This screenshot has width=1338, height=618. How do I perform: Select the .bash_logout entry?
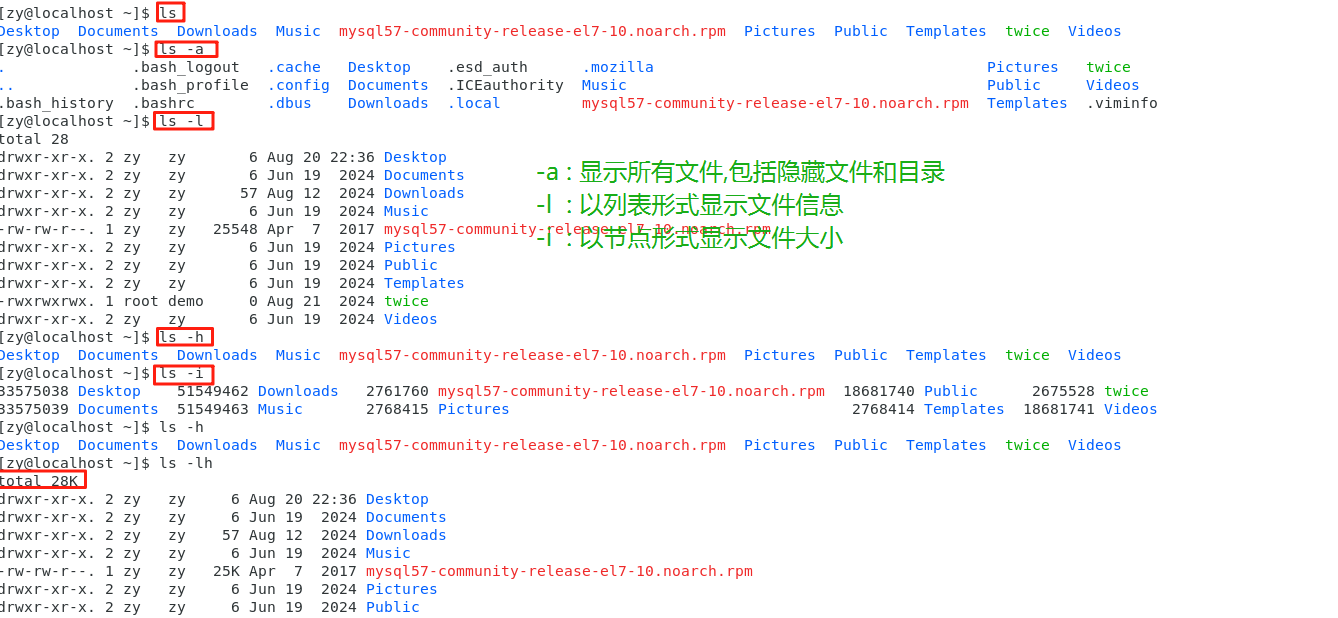186,67
